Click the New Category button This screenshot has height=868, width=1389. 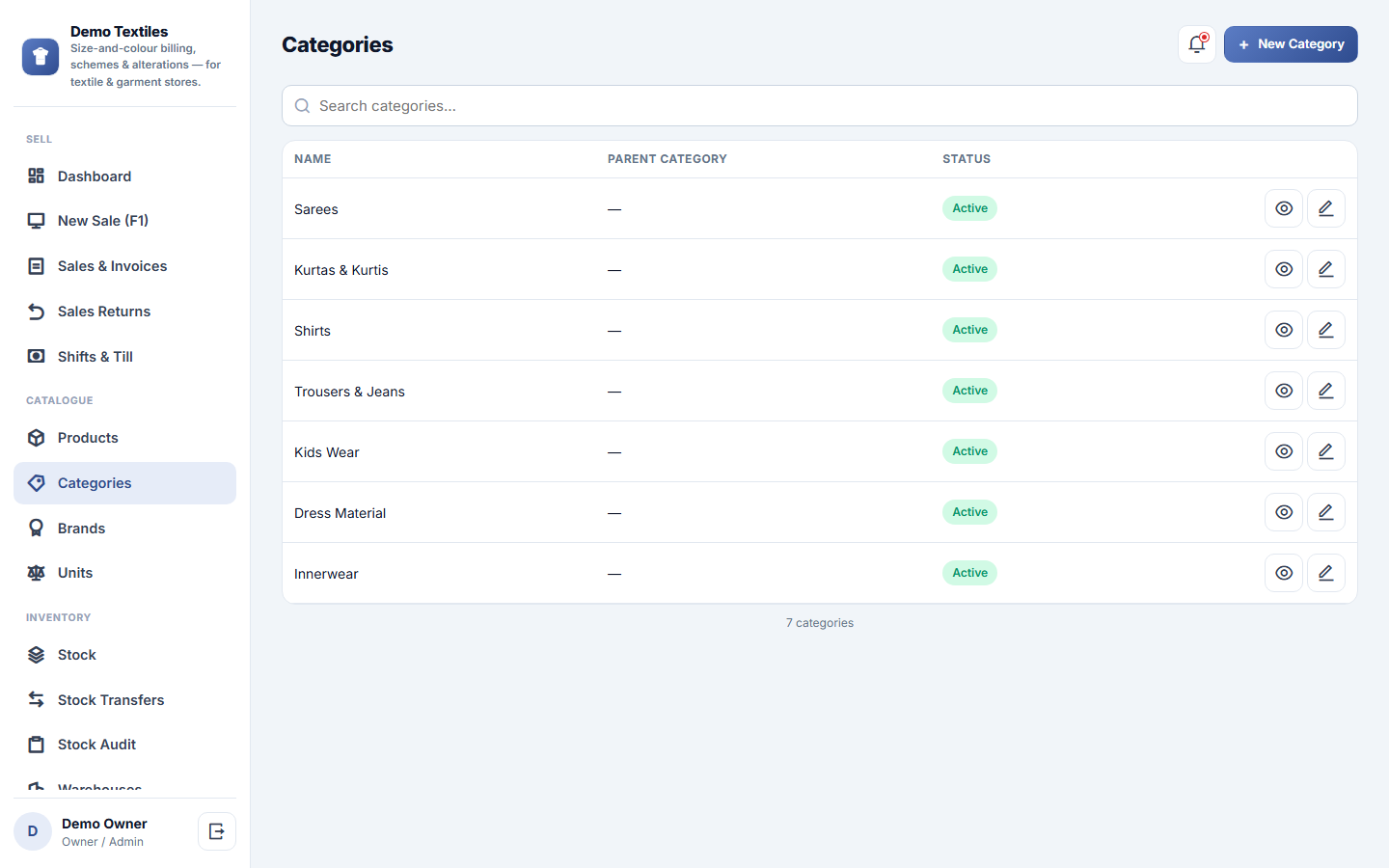(1291, 44)
